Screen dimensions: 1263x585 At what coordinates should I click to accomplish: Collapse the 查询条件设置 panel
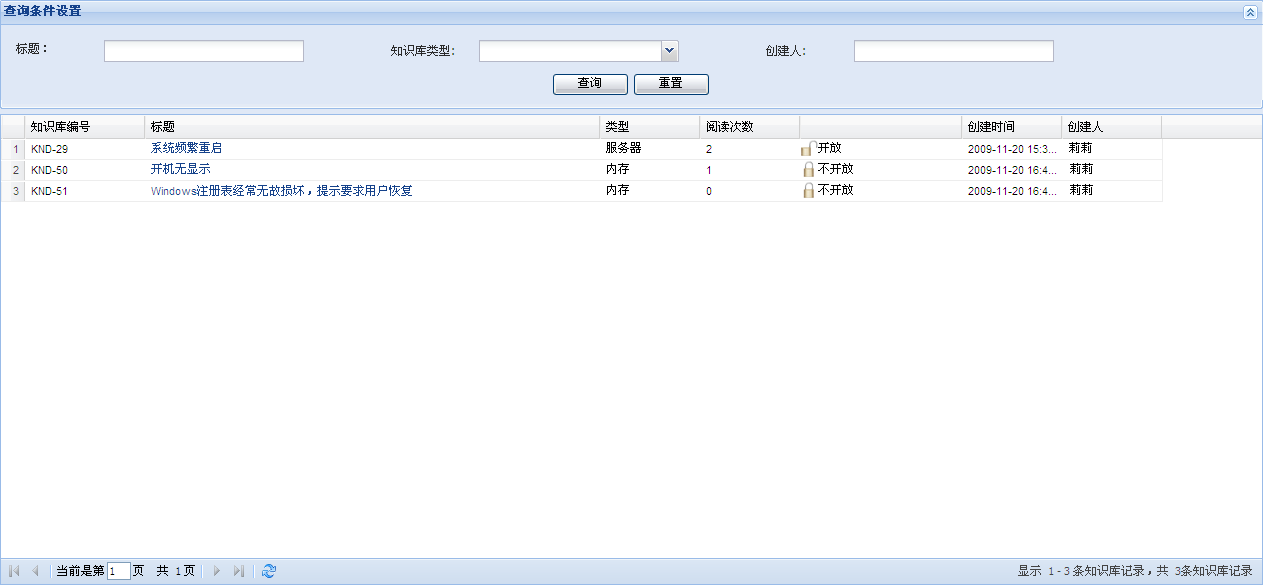click(x=1249, y=12)
